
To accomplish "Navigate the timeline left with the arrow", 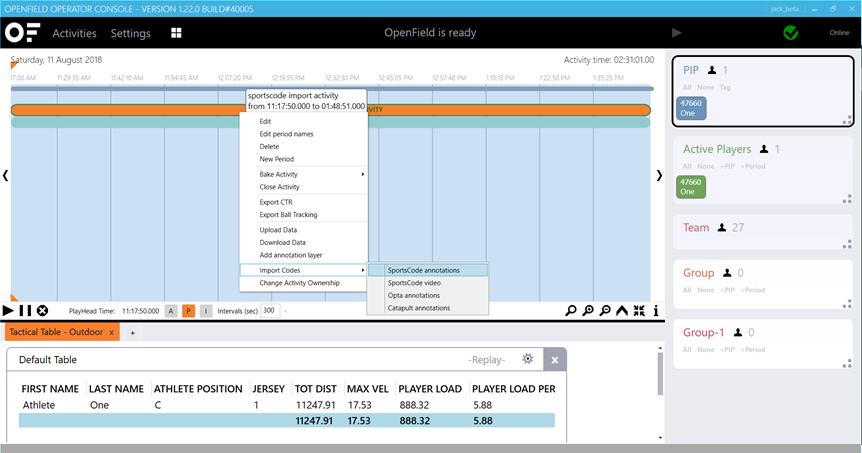I will tap(5, 175).
